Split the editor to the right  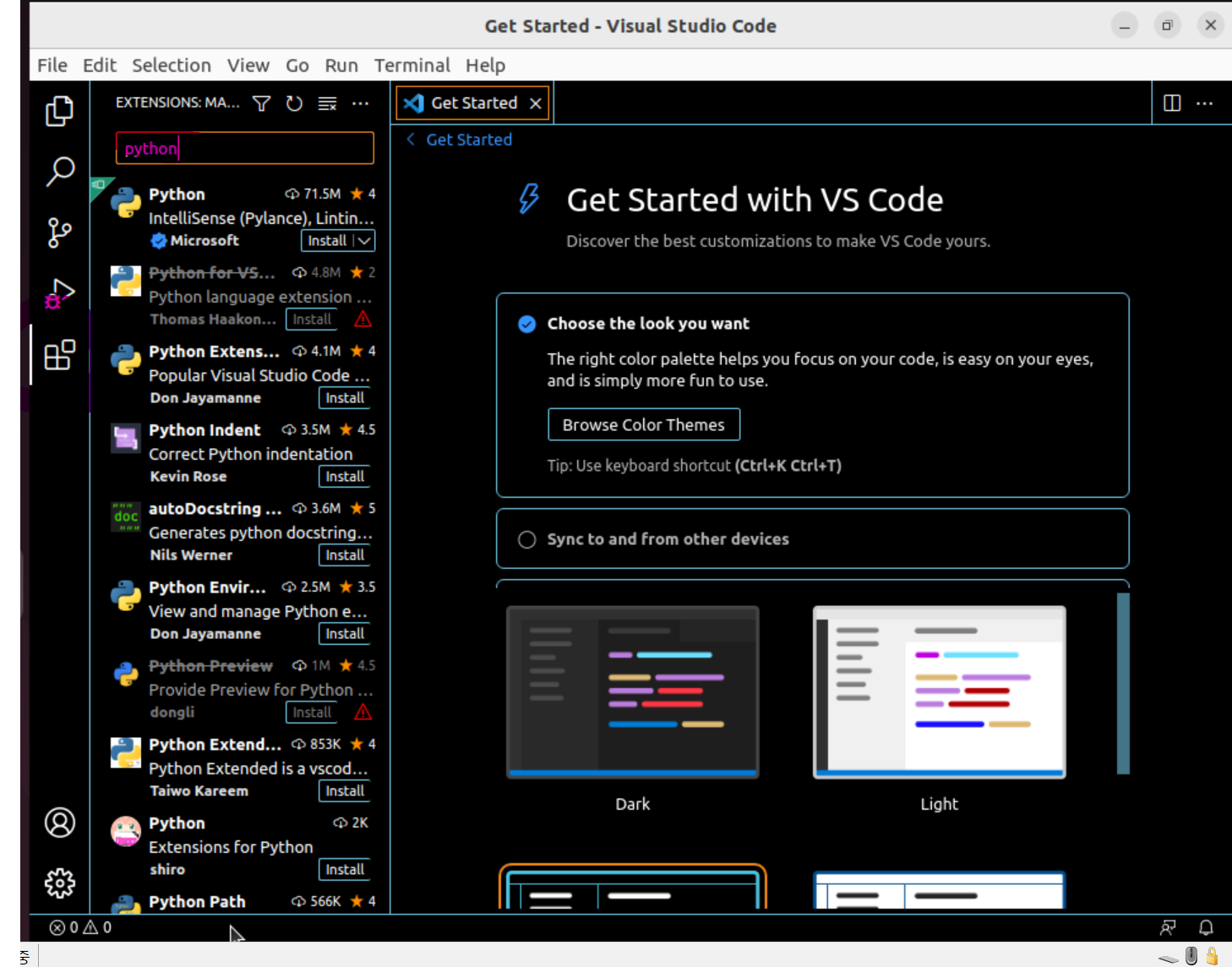(x=1172, y=103)
